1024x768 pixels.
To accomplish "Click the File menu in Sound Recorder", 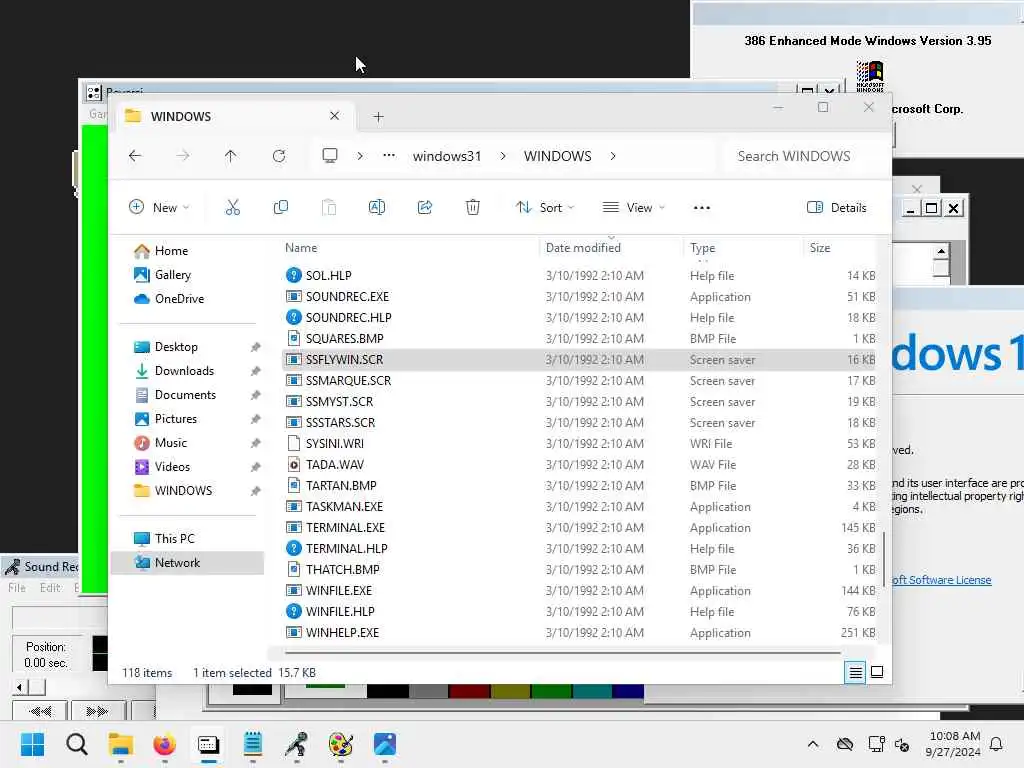I will coord(17,588).
